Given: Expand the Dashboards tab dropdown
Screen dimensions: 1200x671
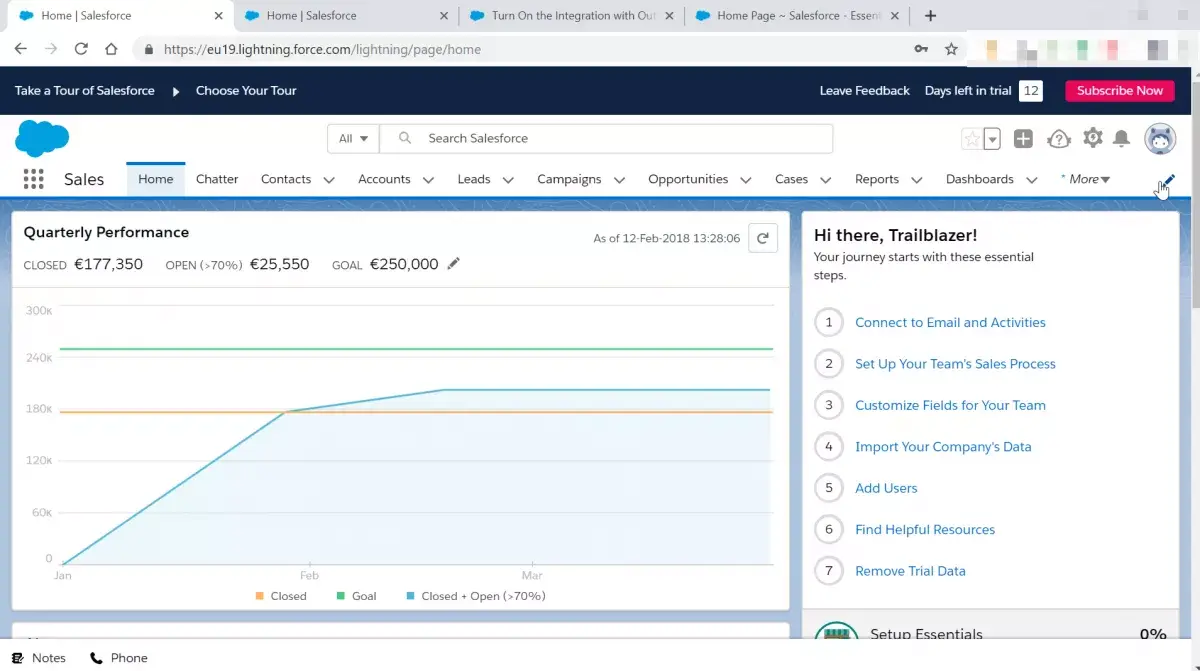Looking at the screenshot, I should pos(1031,180).
